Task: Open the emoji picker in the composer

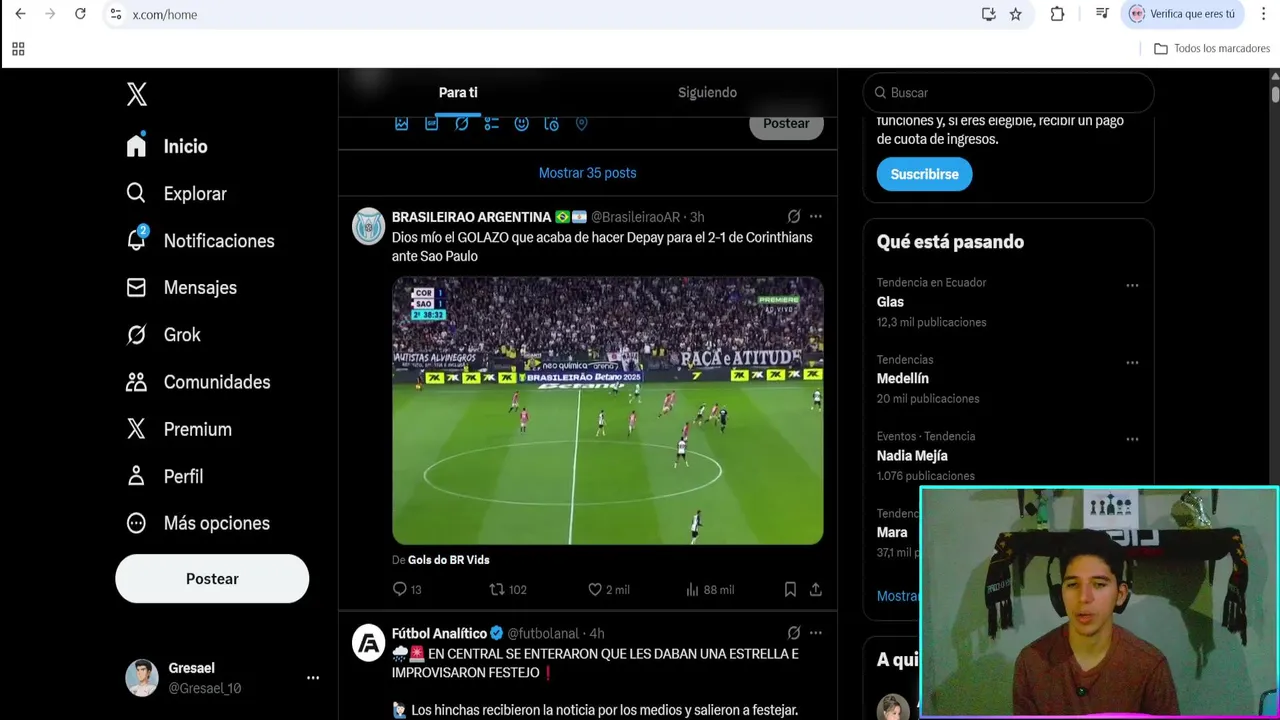Action: point(521,123)
